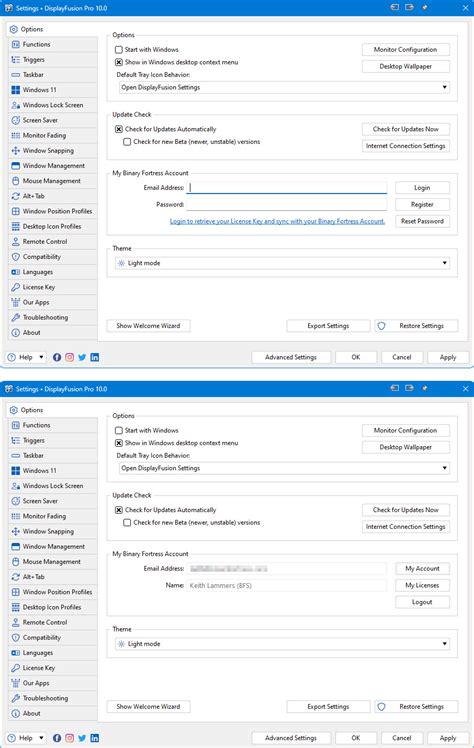Open Compatibility section in bottom window
The height and width of the screenshot is (748, 474).
point(52,638)
